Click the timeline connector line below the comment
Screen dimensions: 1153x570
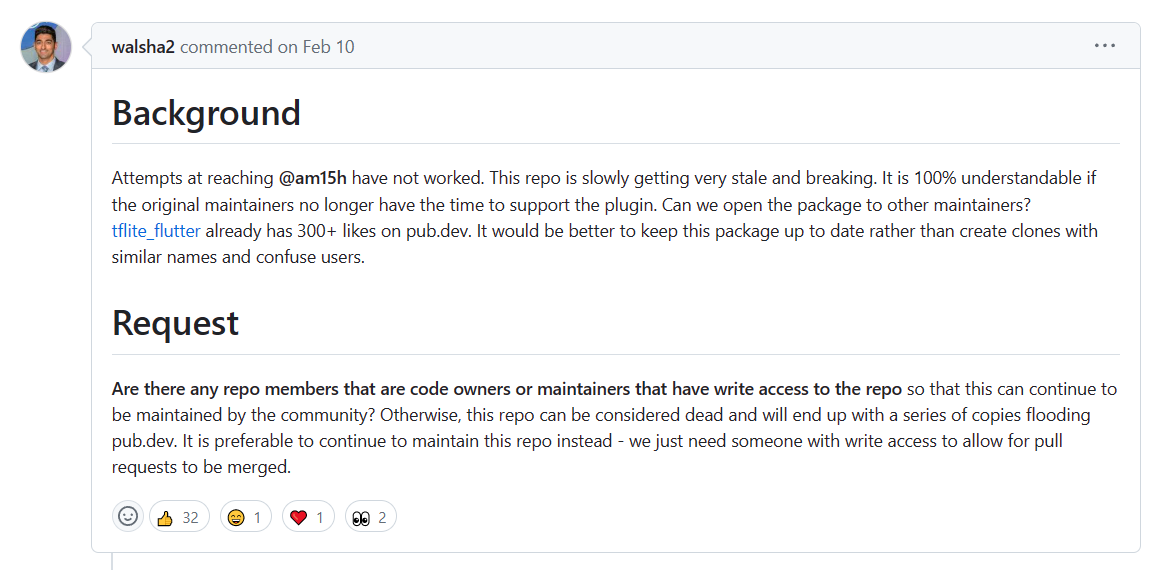(112, 561)
